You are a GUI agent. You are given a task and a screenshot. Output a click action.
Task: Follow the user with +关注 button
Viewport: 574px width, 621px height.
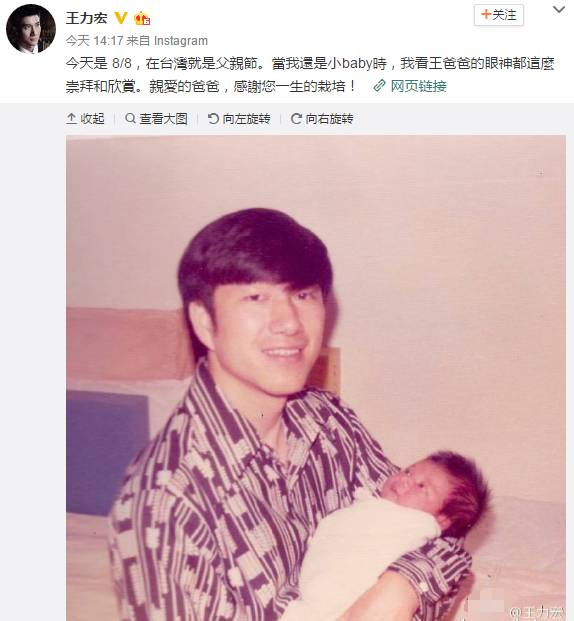(499, 15)
